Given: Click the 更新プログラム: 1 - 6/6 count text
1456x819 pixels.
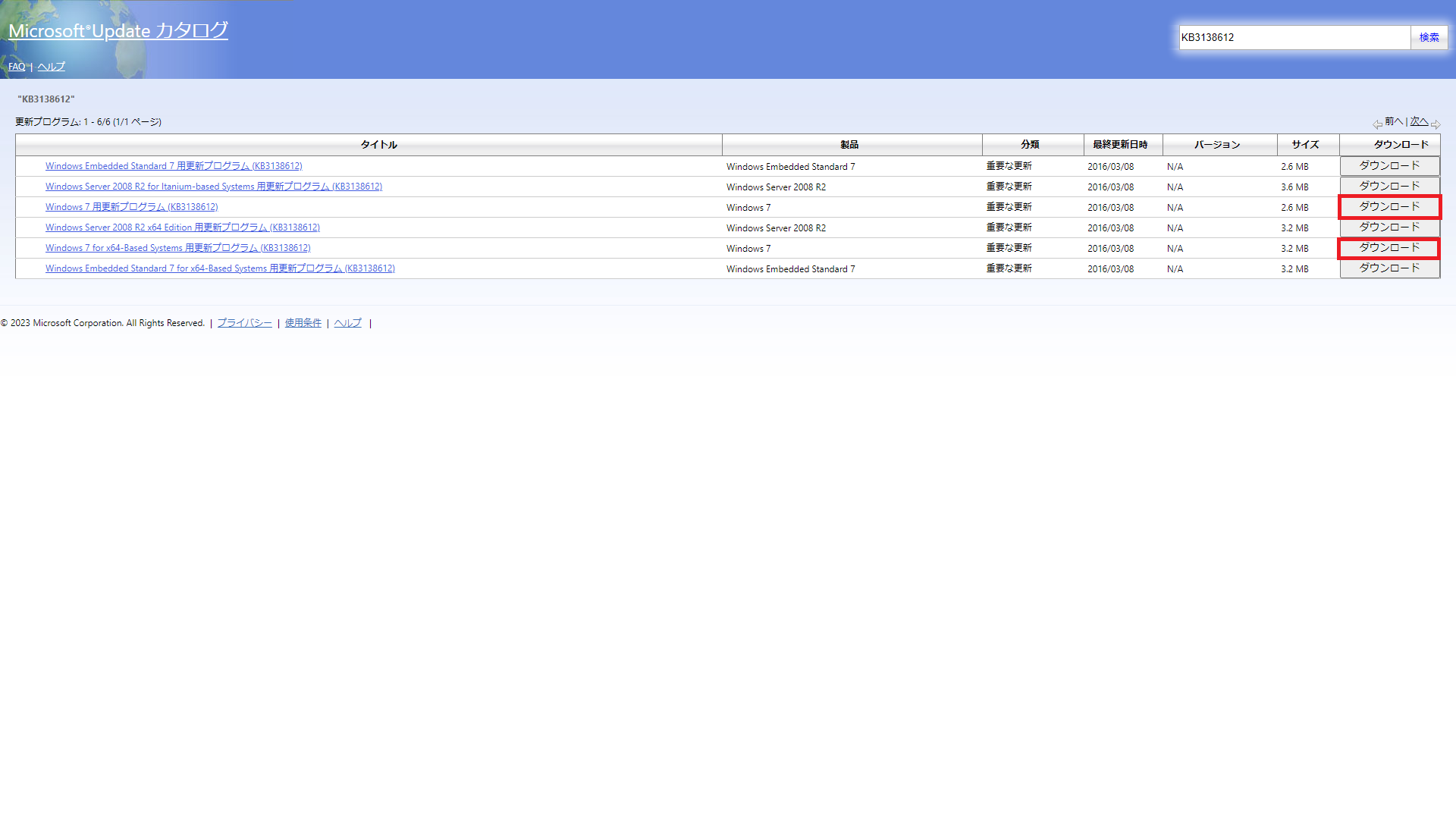Looking at the screenshot, I should click(x=88, y=122).
